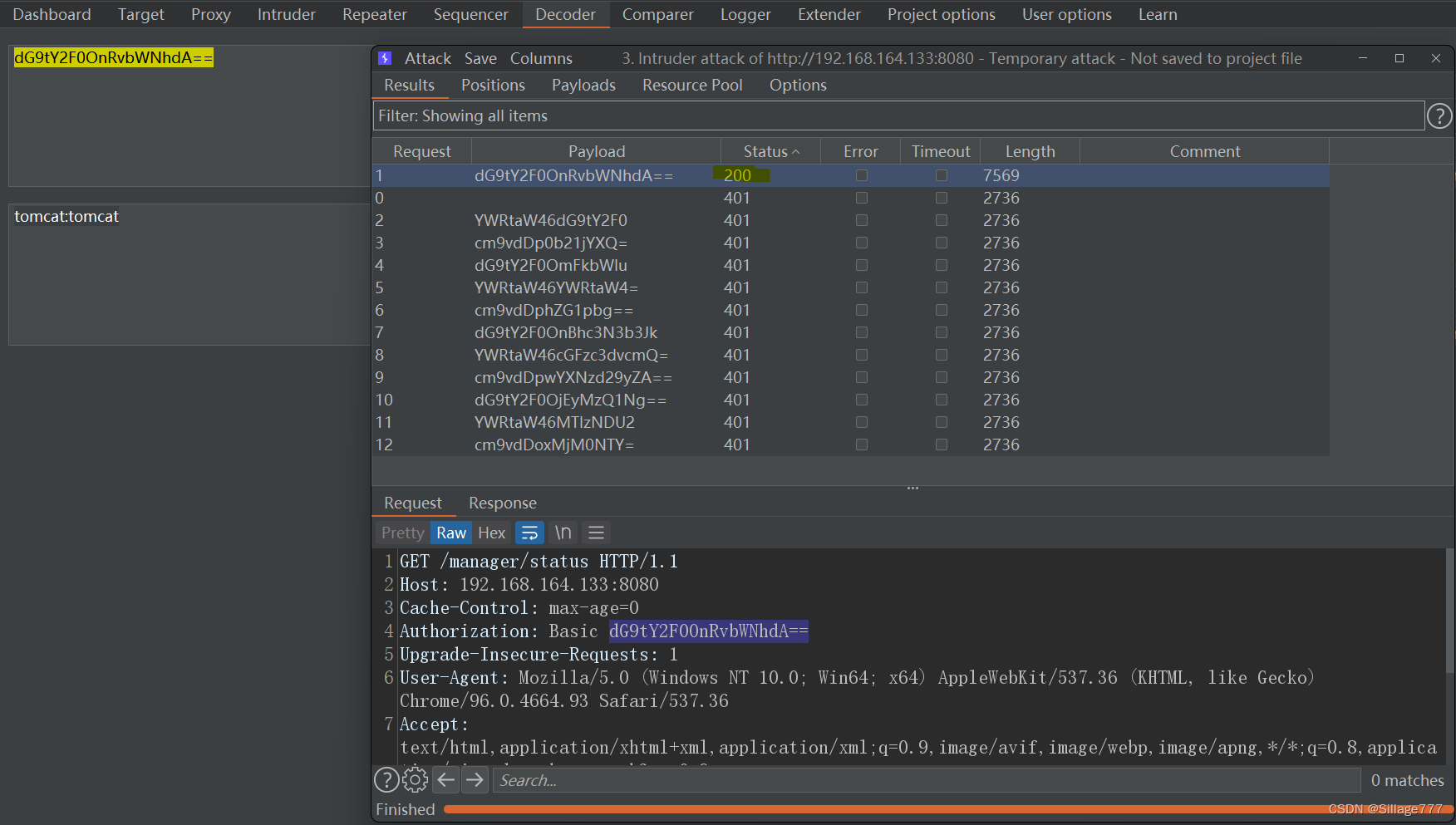Click Decoder encoded text dG9tY2F0OnRvbWNhdA==
This screenshot has height=825, width=1456.
(114, 57)
